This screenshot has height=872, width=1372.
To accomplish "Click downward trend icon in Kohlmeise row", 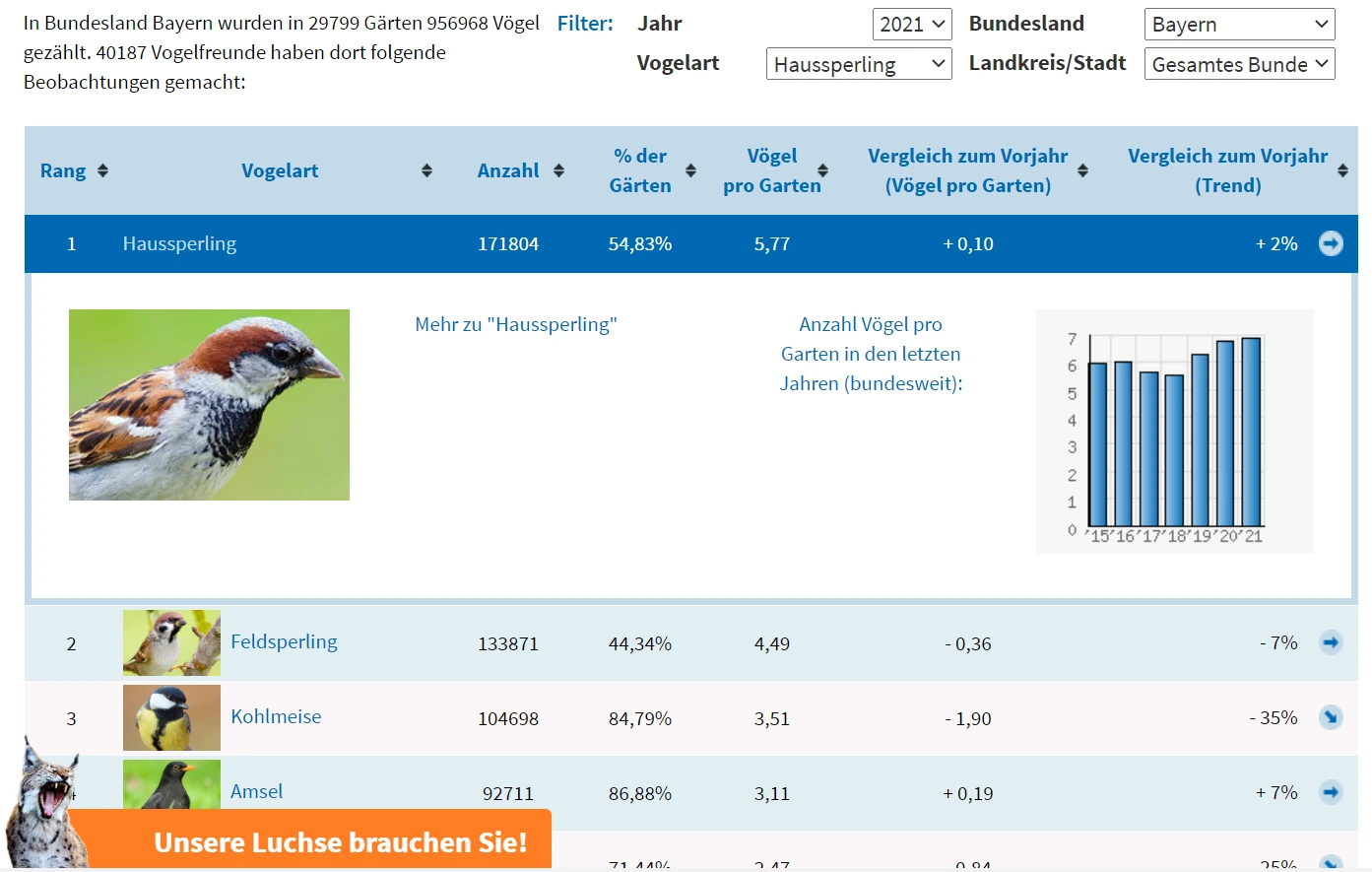I will pos(1331,718).
